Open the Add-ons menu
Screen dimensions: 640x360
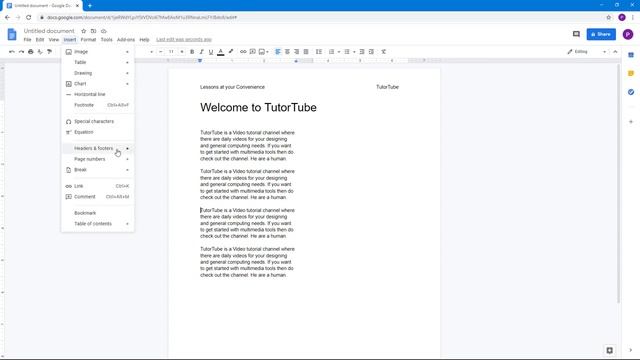[x=126, y=40]
